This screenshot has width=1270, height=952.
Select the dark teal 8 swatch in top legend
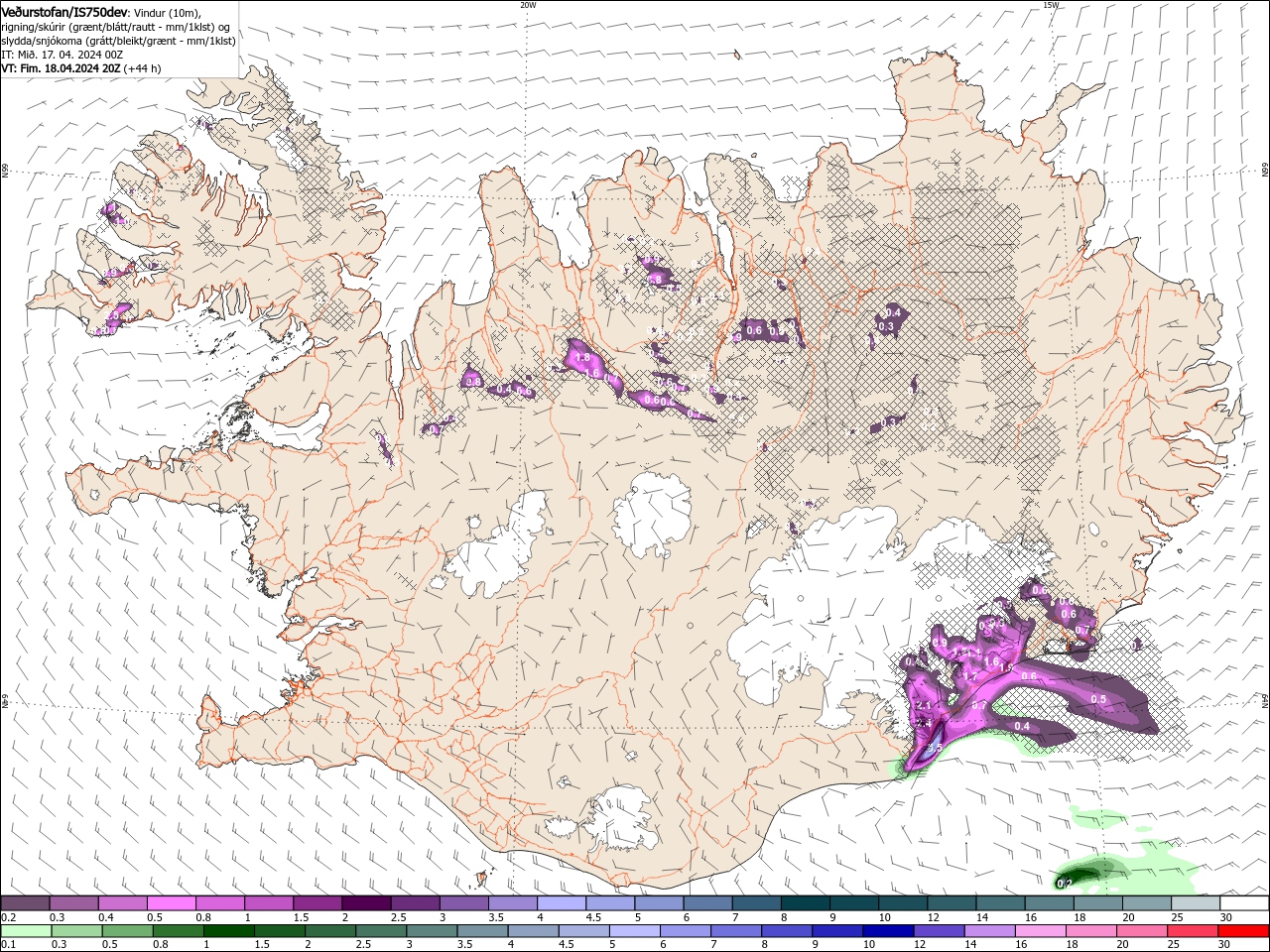(x=806, y=901)
